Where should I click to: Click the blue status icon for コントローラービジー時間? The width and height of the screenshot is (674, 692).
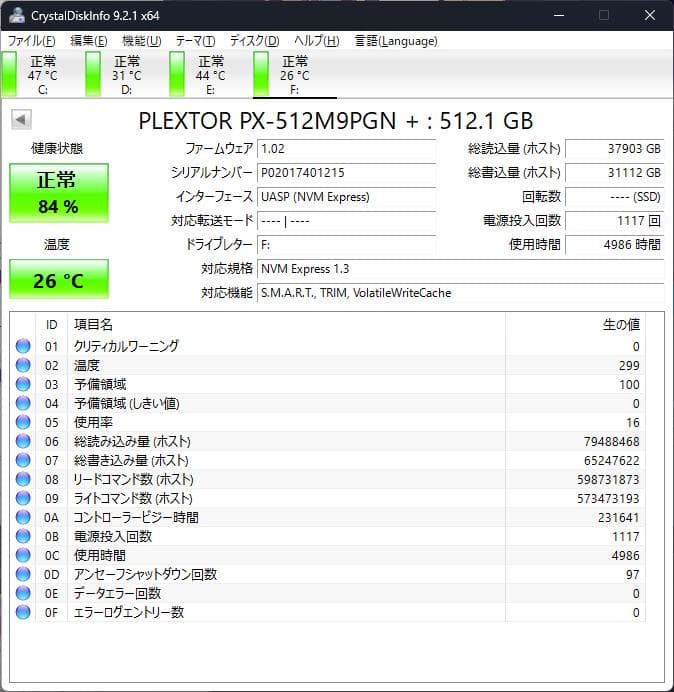pos(23,517)
